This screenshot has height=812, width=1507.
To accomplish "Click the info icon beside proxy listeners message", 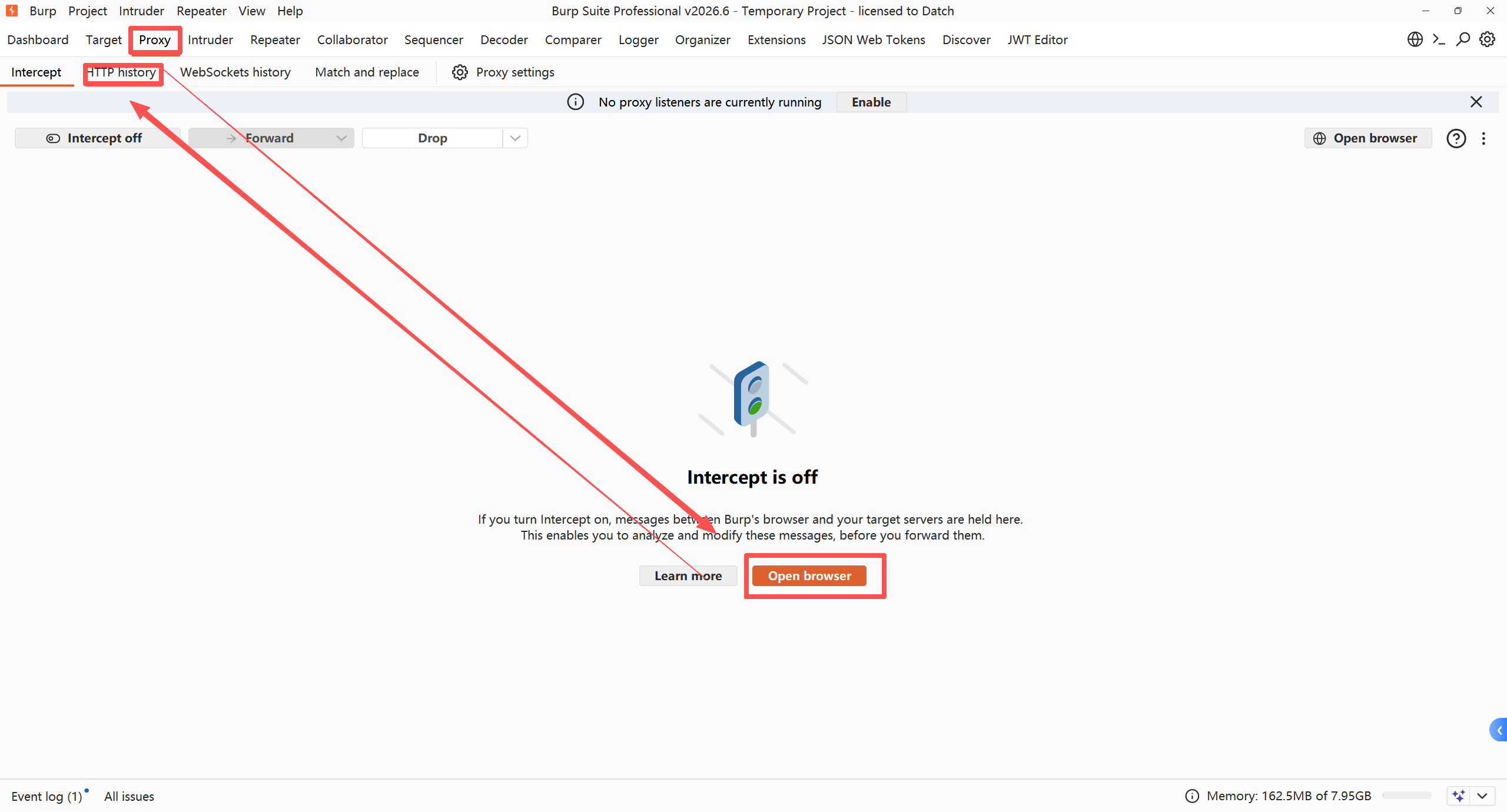I will point(575,102).
